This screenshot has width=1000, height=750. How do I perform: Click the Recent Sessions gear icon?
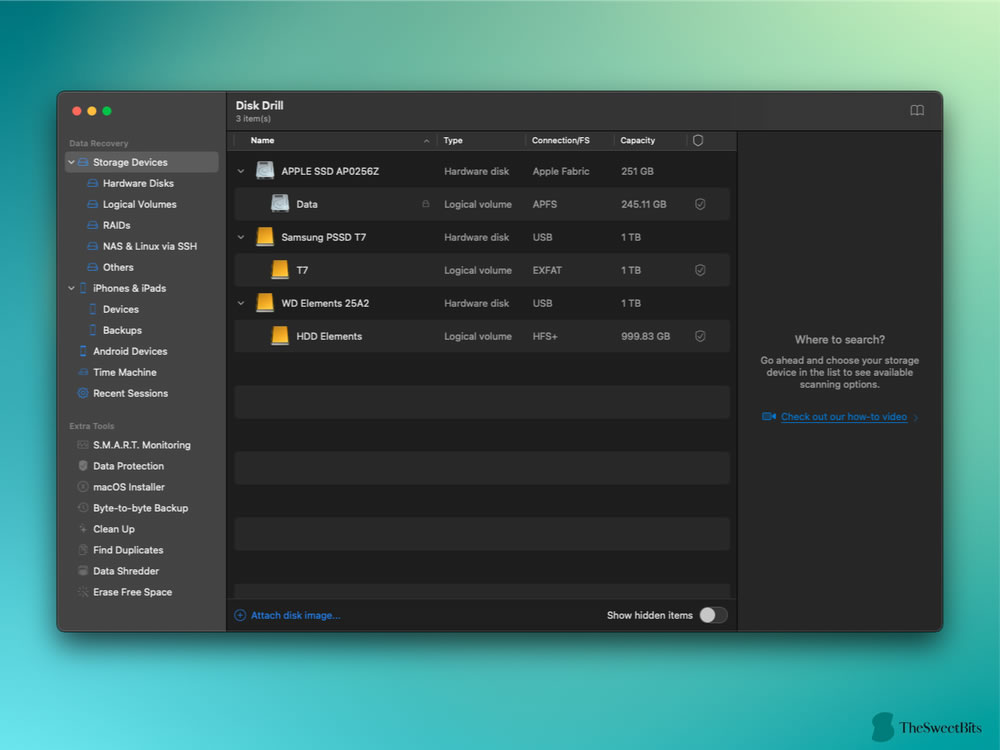83,393
